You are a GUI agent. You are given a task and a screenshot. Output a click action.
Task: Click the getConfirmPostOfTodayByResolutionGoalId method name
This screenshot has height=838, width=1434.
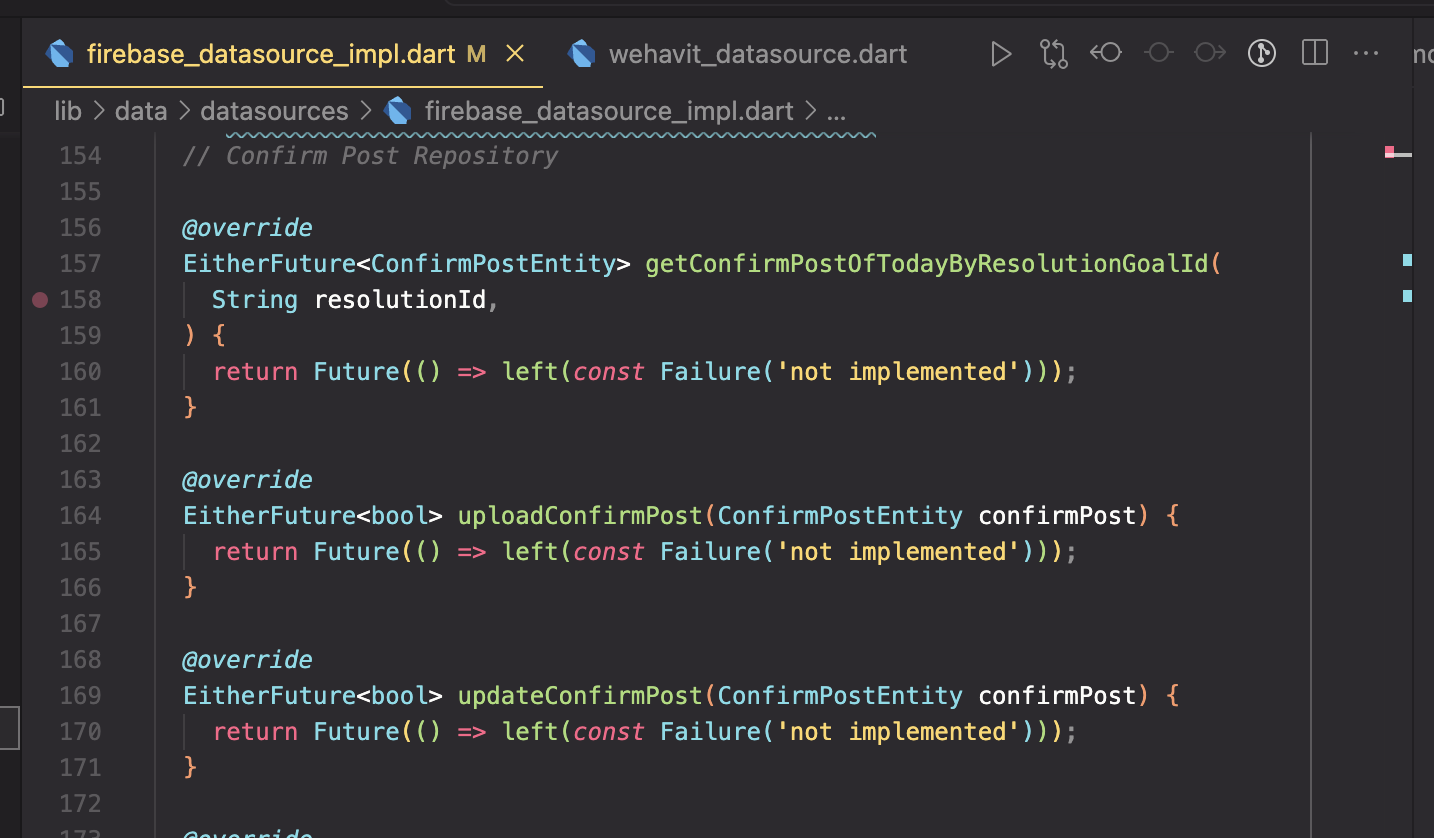point(927,264)
